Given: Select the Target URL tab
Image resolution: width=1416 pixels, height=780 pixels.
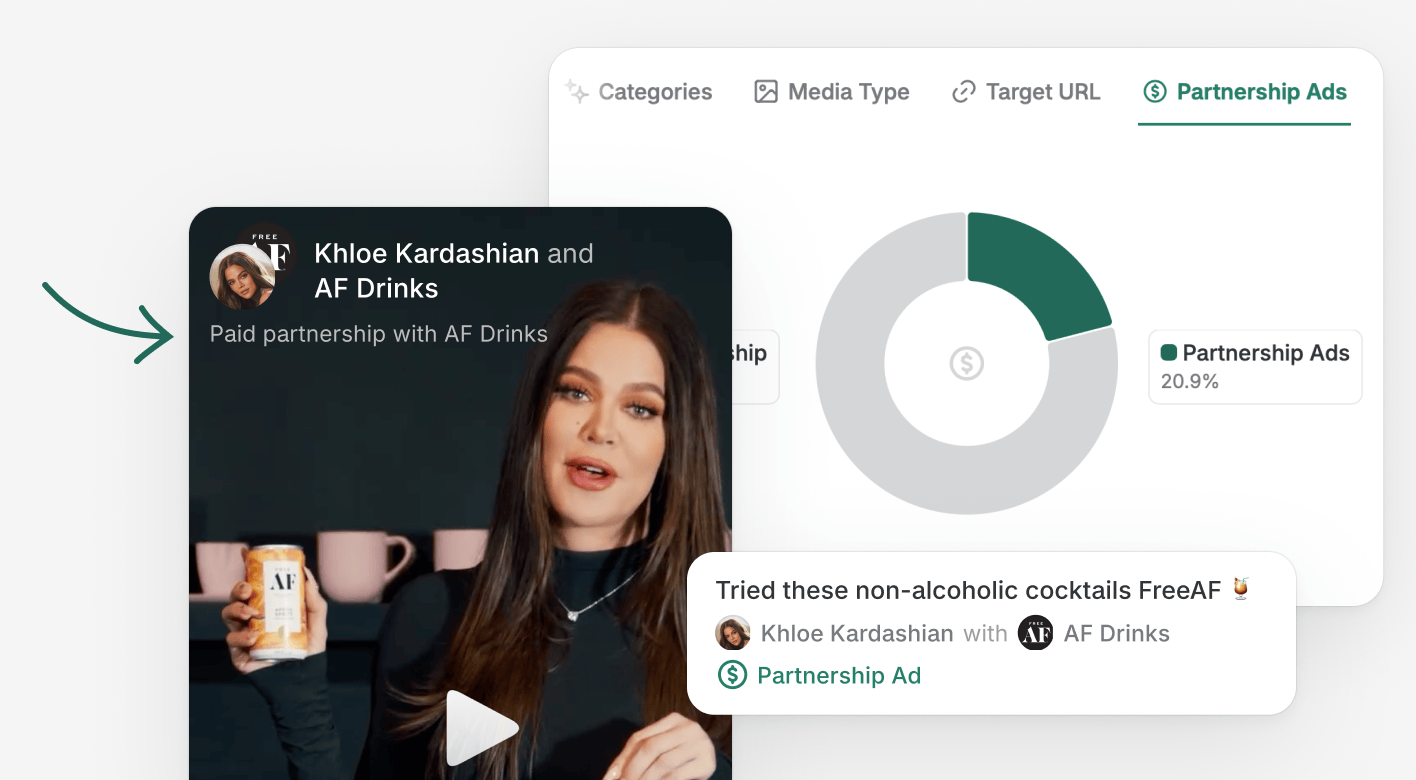Looking at the screenshot, I should (x=1025, y=92).
